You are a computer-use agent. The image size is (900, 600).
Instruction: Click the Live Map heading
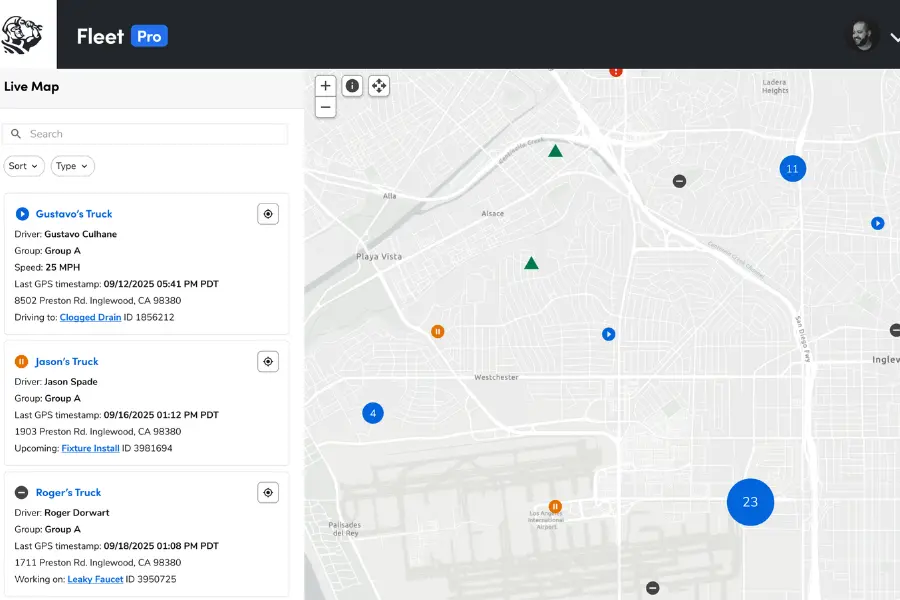pyautogui.click(x=32, y=87)
